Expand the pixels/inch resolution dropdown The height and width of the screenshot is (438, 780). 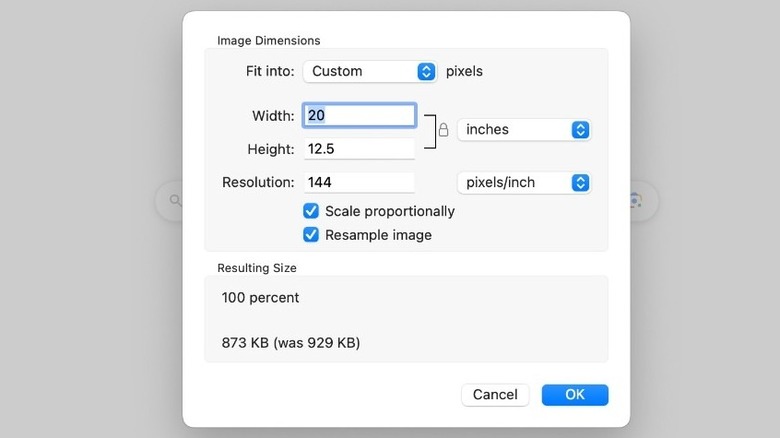[x=523, y=182]
